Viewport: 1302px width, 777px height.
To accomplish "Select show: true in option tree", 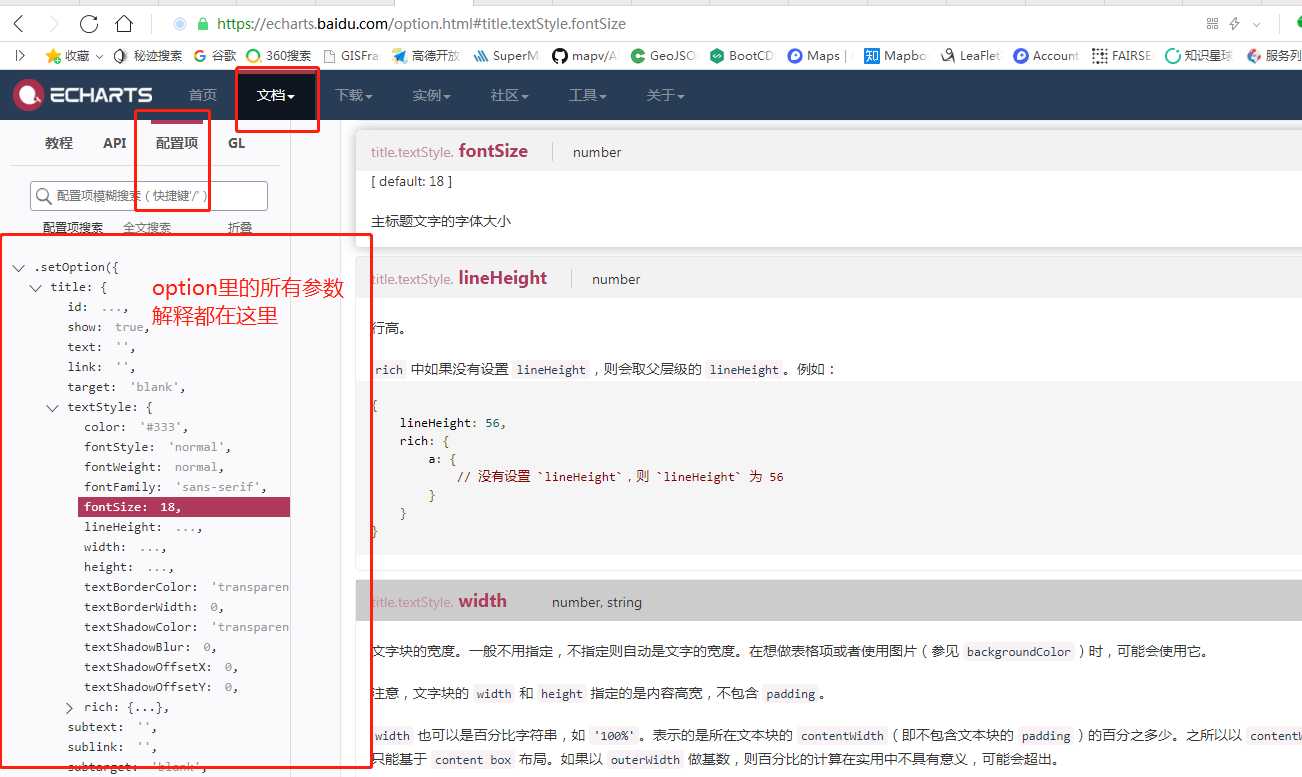I will pyautogui.click(x=107, y=327).
